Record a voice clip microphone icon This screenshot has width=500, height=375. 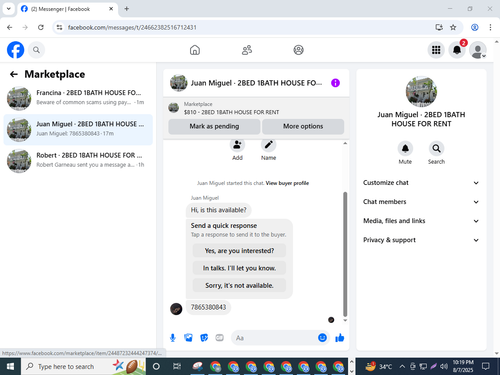click(173, 338)
